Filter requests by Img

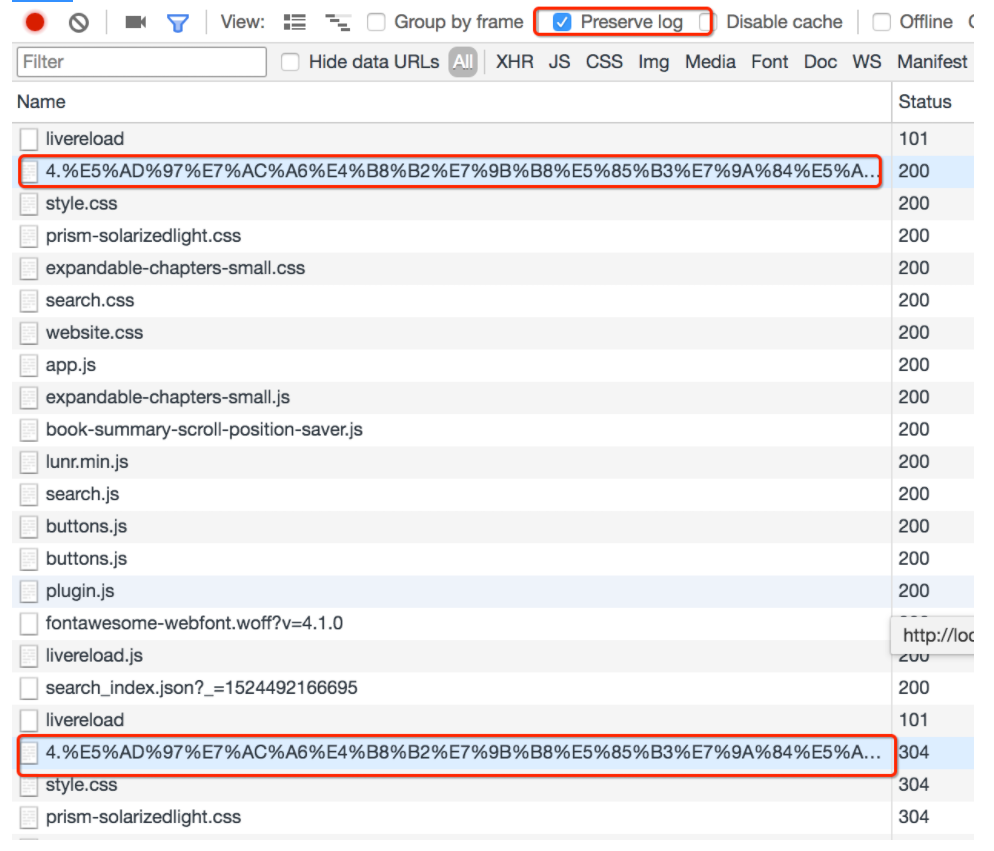[x=654, y=62]
